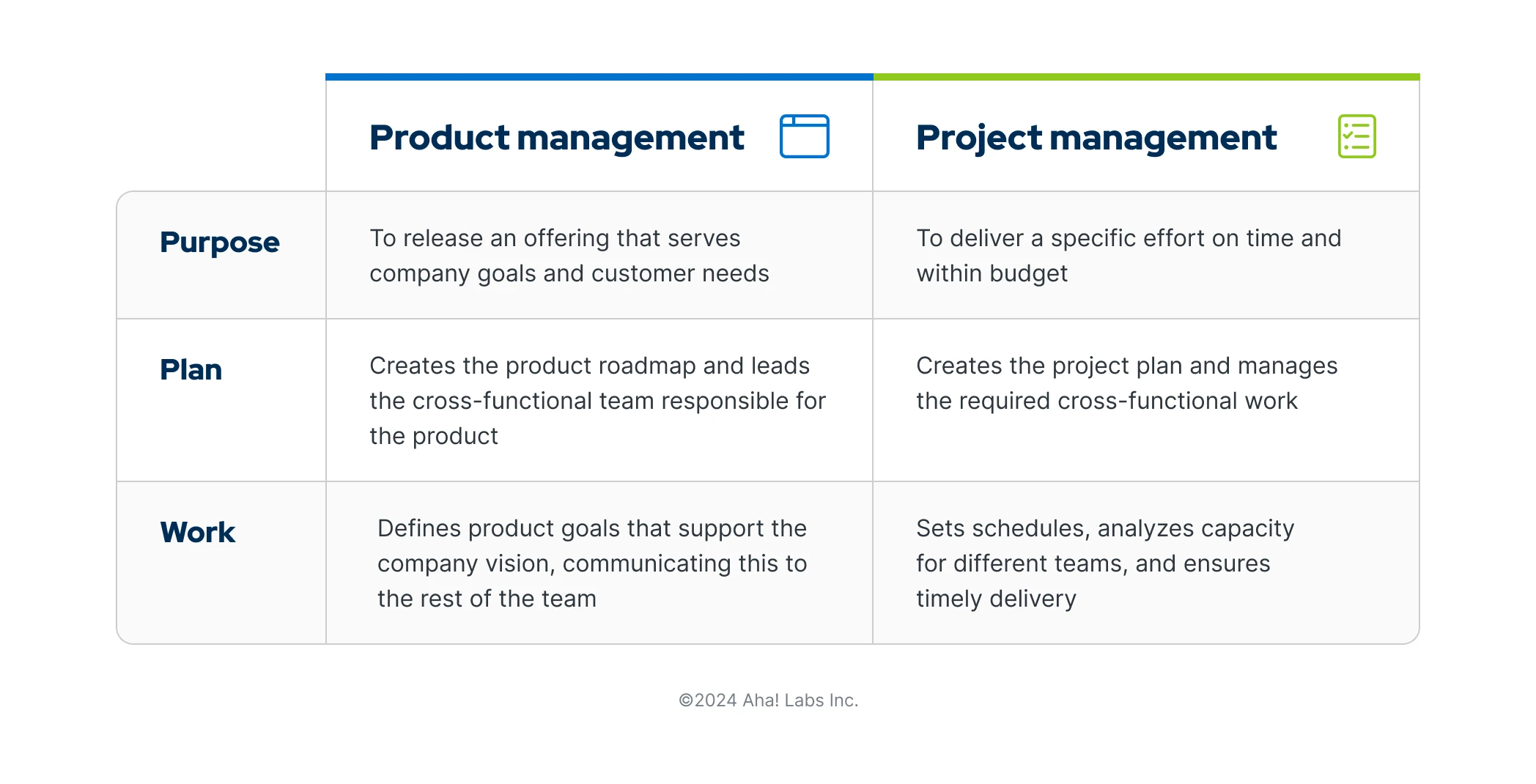Select the Work row label
The image size is (1536, 784).
click(197, 533)
